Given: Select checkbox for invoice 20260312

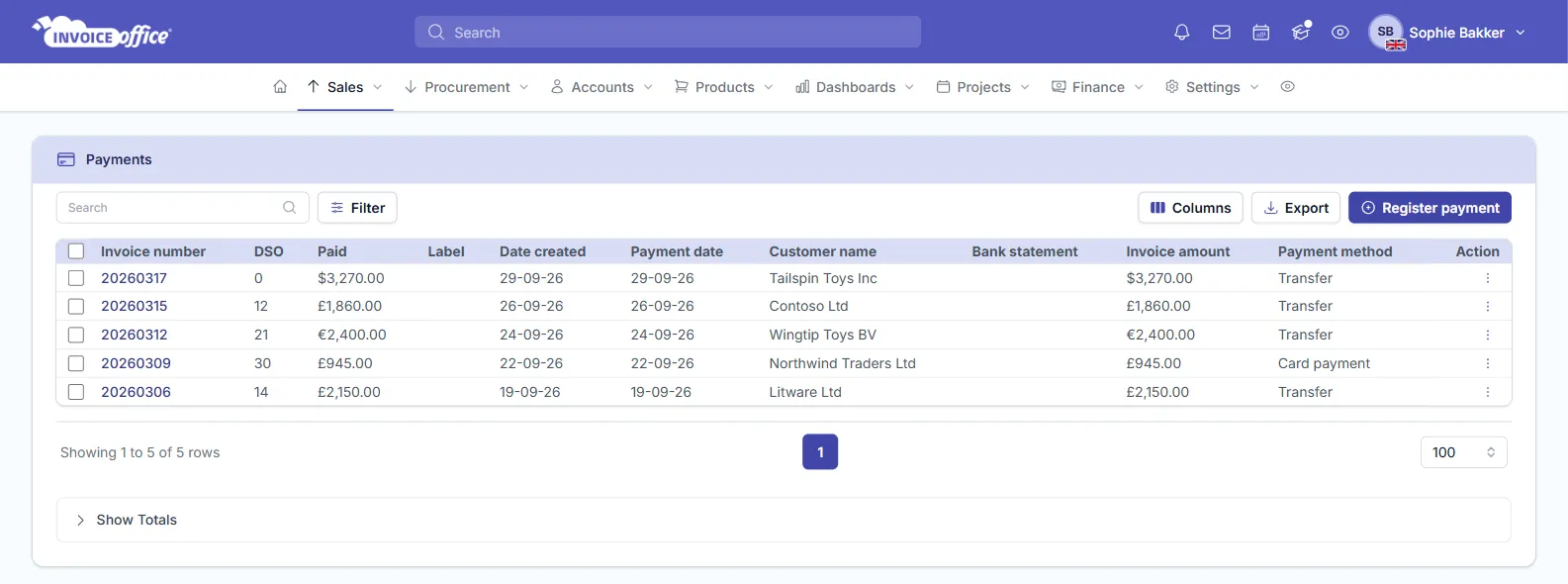Looking at the screenshot, I should [x=76, y=335].
